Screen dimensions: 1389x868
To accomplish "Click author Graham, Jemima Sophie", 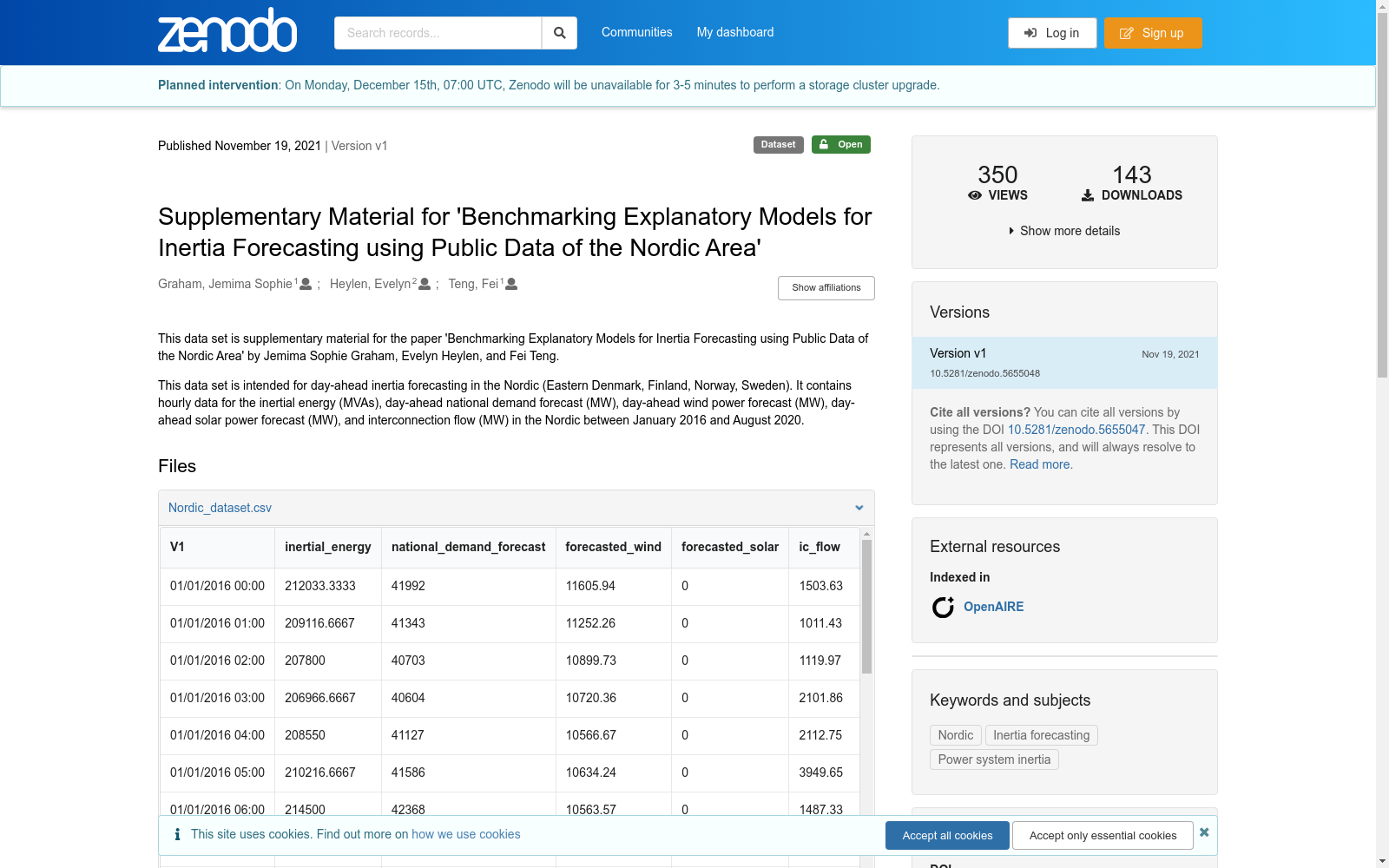I will tap(225, 284).
